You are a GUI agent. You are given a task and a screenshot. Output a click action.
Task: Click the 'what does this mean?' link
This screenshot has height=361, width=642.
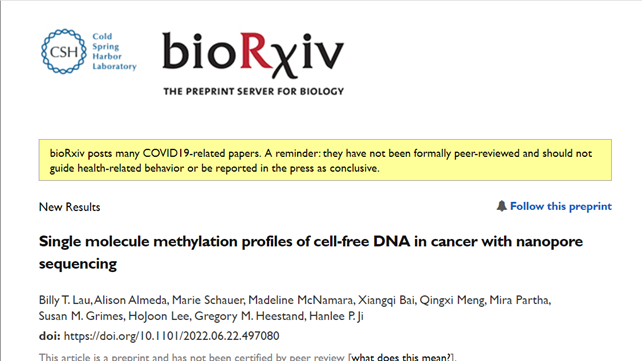pyautogui.click(x=401, y=357)
